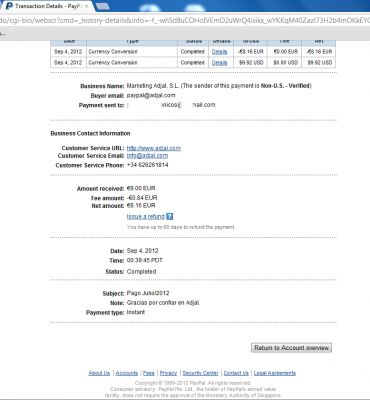Open a new browser tab
Image resolution: width=370 pixels, height=400 pixels.
click(x=103, y=6)
